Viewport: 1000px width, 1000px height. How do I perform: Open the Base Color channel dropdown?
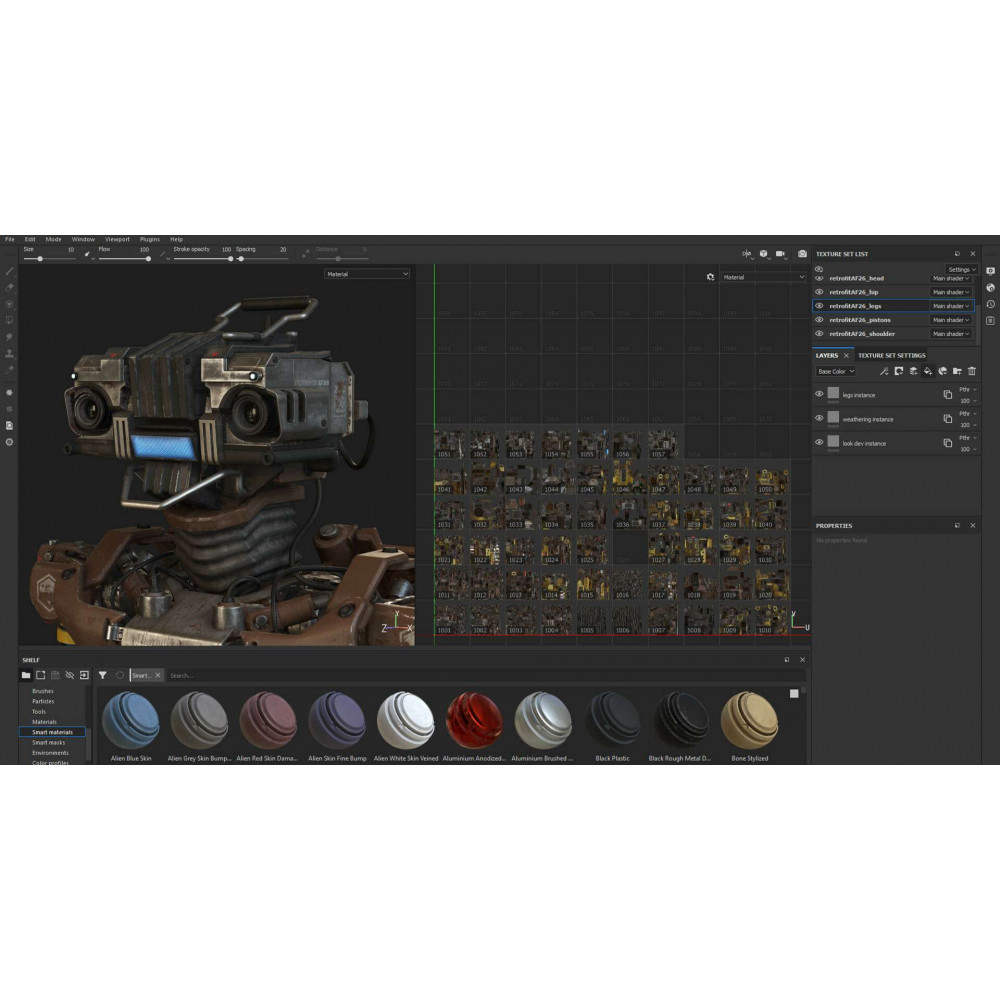click(x=835, y=371)
